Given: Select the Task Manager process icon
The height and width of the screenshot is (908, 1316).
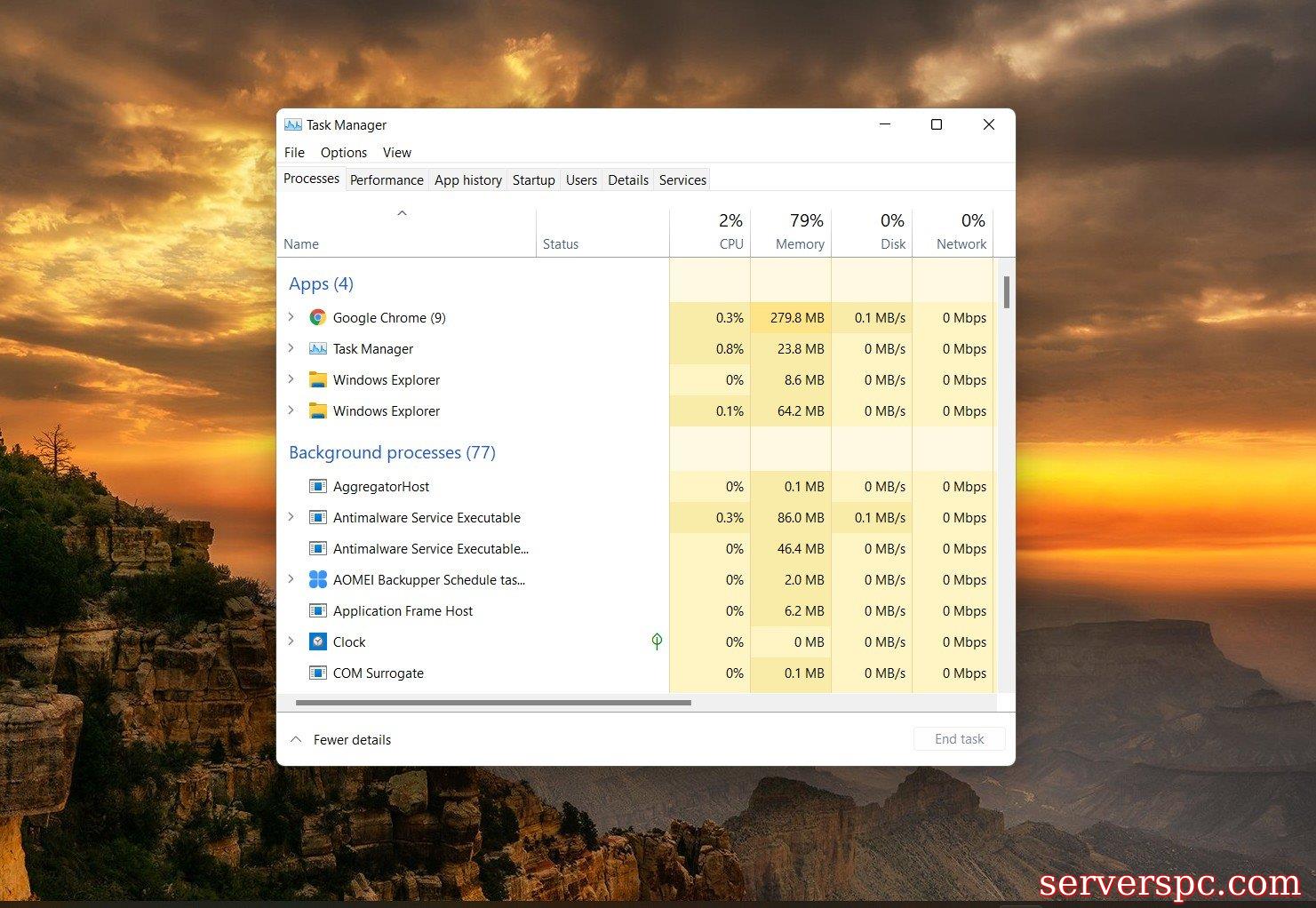Looking at the screenshot, I should click(317, 348).
